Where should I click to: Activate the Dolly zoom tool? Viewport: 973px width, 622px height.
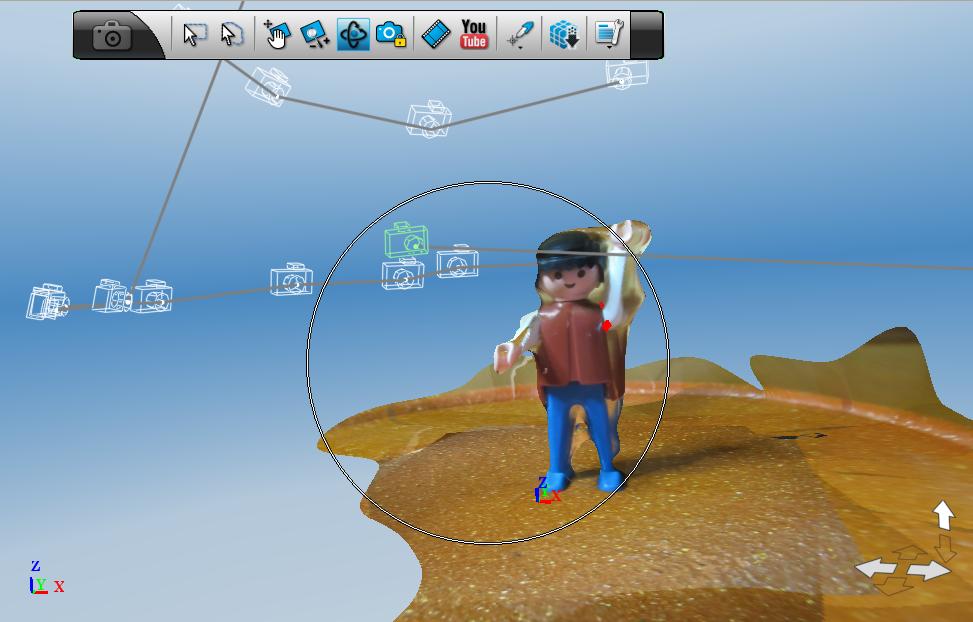(315, 34)
